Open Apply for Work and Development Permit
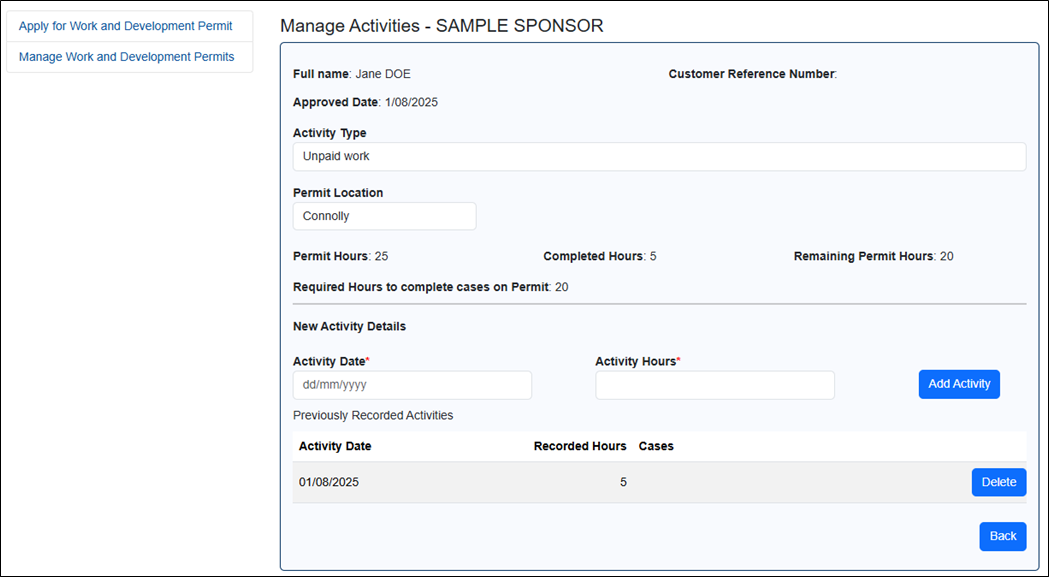 [125, 26]
